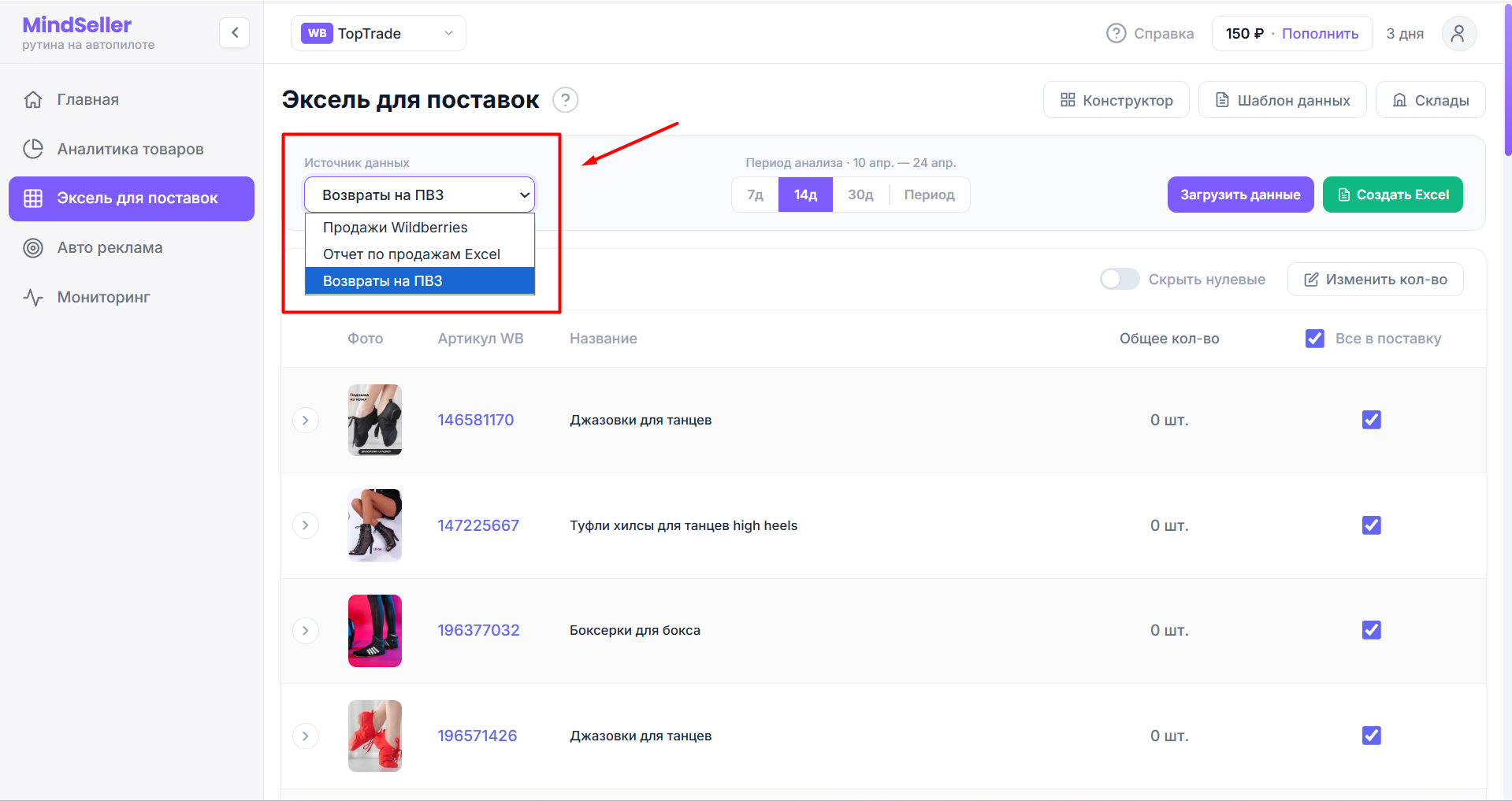Open article link 196571426

[x=477, y=736]
